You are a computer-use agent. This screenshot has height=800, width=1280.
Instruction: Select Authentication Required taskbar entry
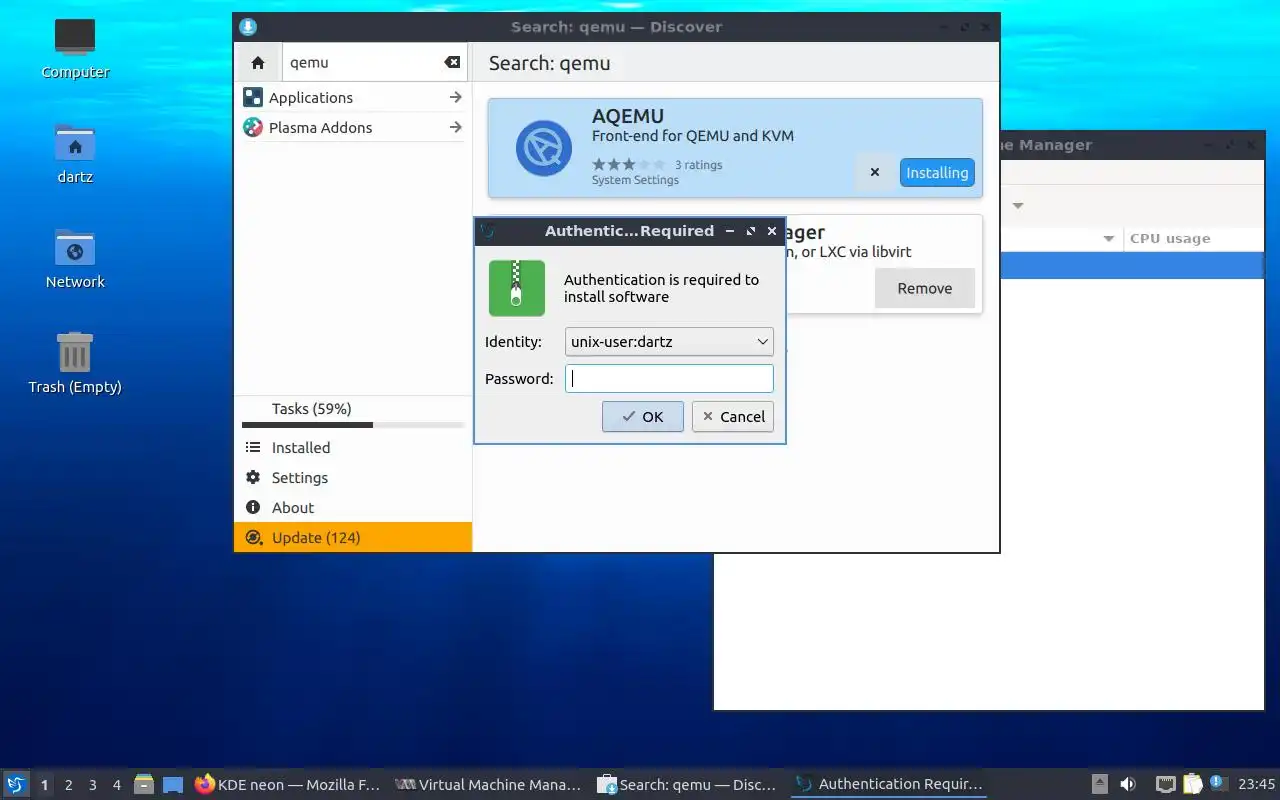click(888, 785)
